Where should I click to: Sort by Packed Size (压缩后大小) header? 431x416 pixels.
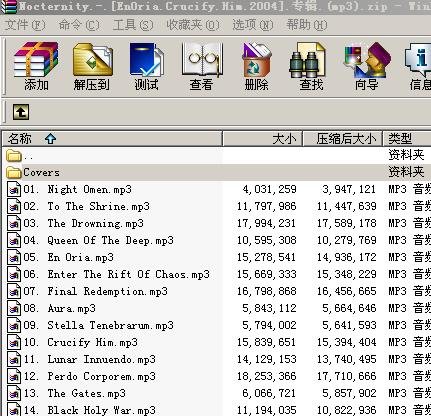point(342,139)
